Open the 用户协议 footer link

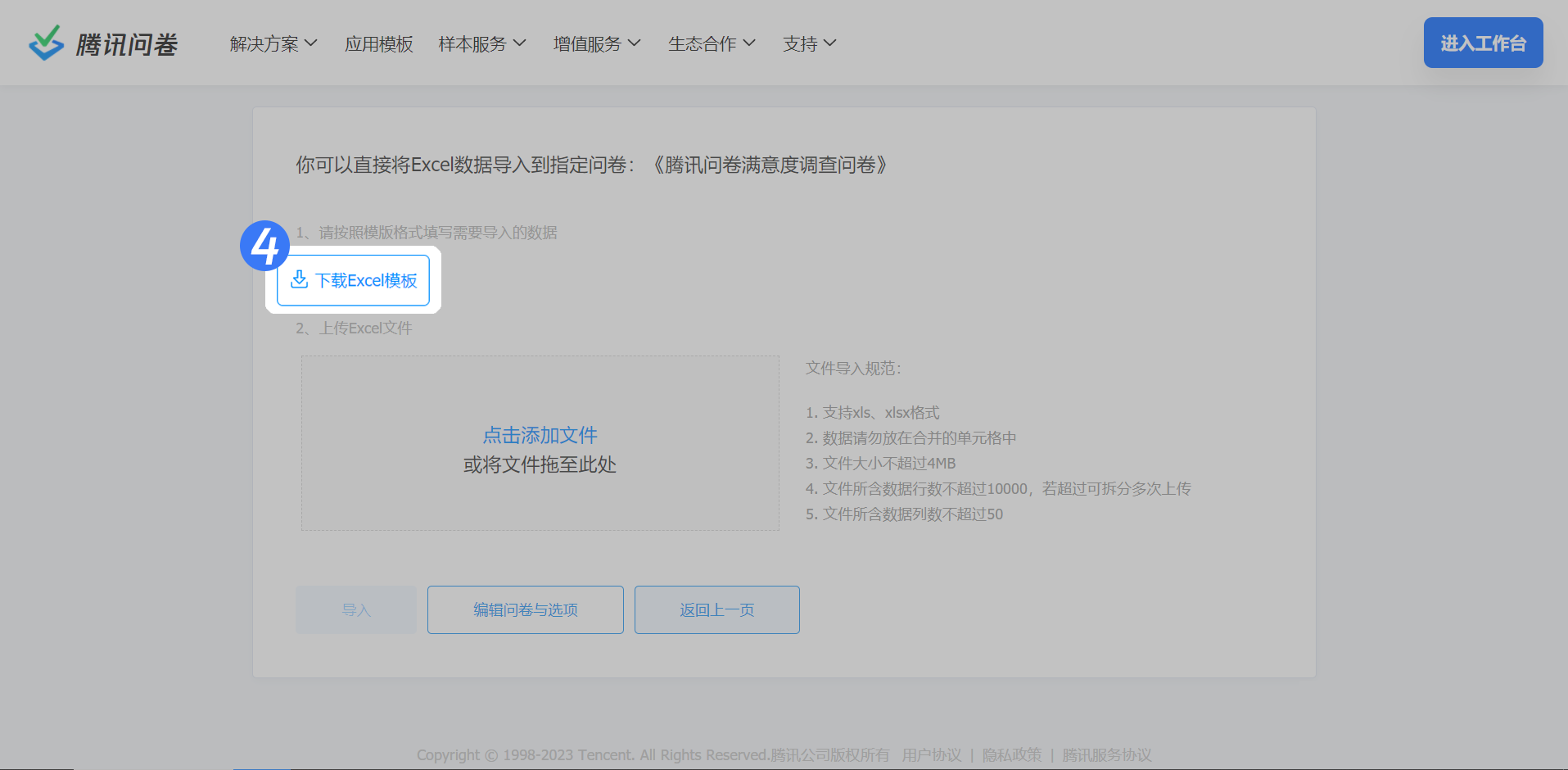click(x=932, y=754)
